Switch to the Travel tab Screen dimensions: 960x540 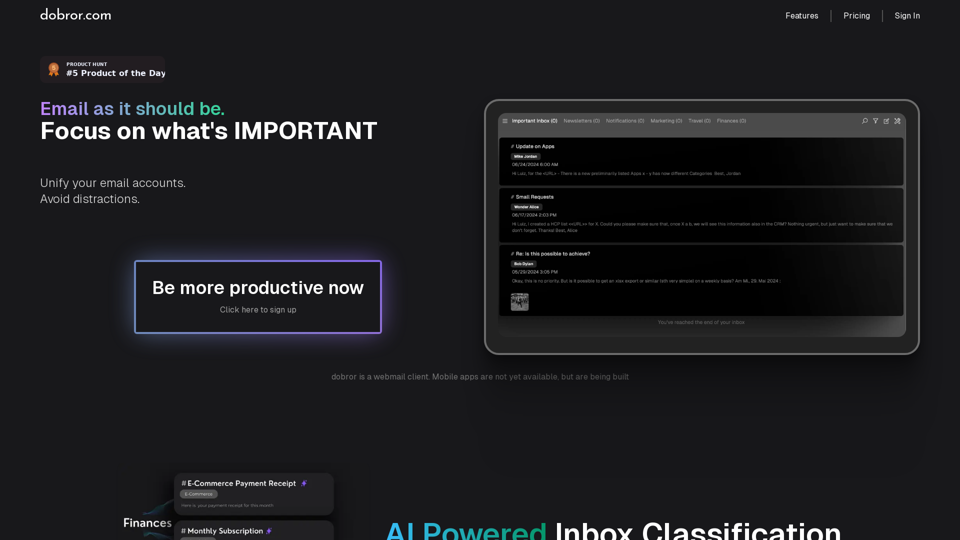(699, 121)
